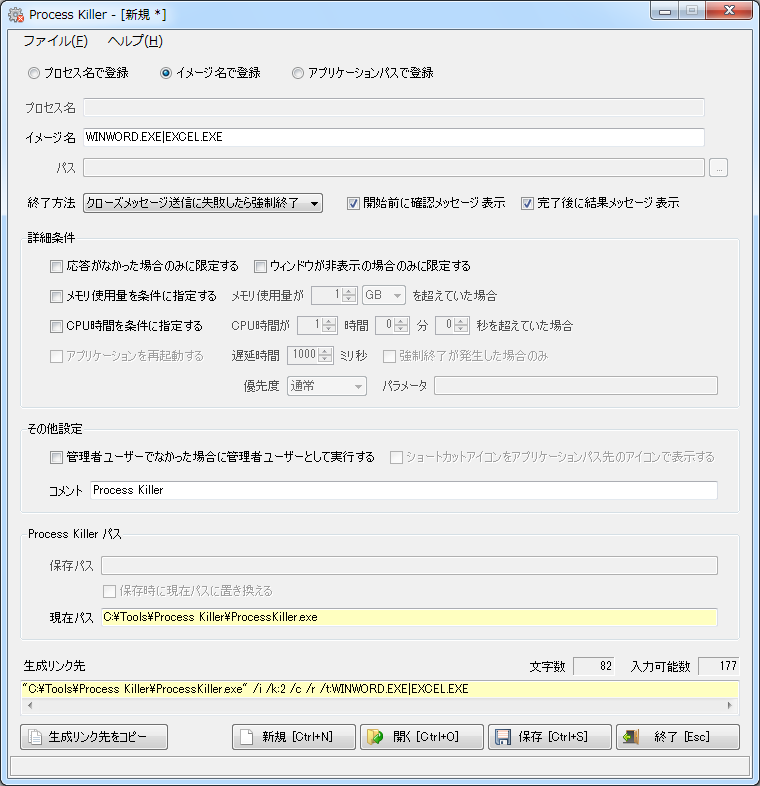This screenshot has width=760, height=786.
Task: Select the アプリケーションパスで登録 radio option
Action: [x=298, y=73]
